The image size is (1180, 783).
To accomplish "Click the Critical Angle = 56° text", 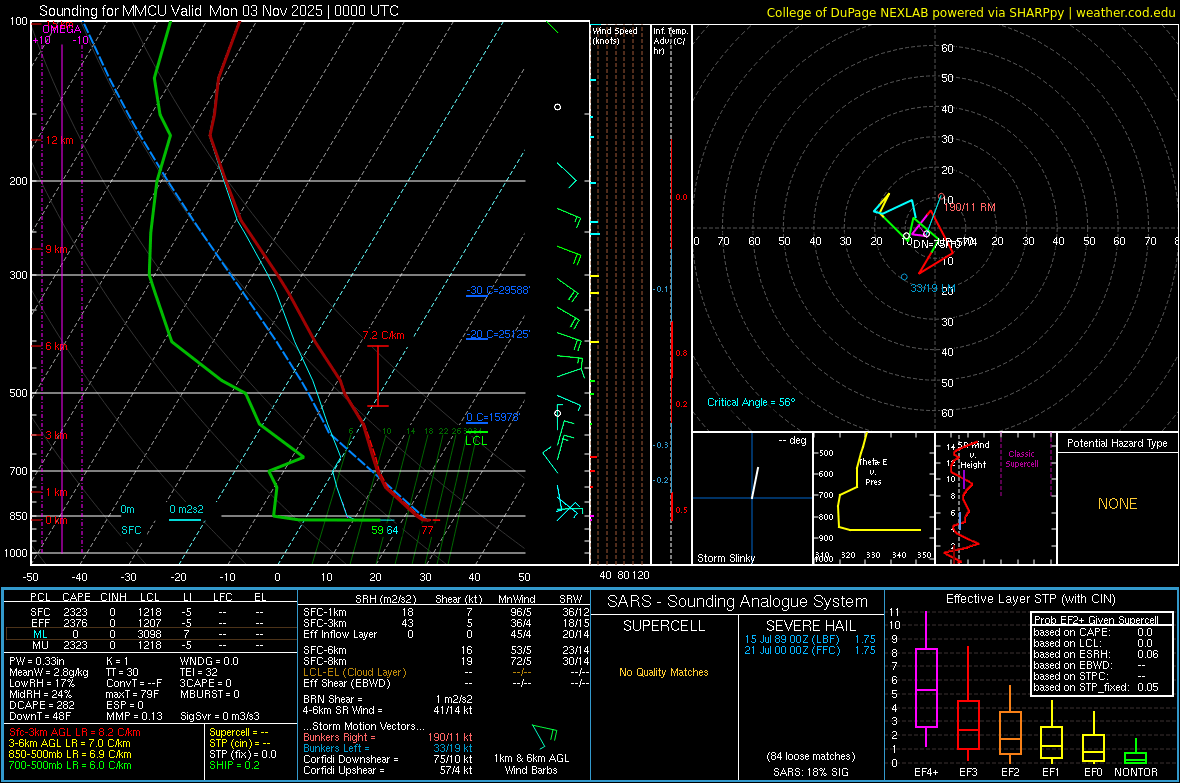I will (751, 402).
